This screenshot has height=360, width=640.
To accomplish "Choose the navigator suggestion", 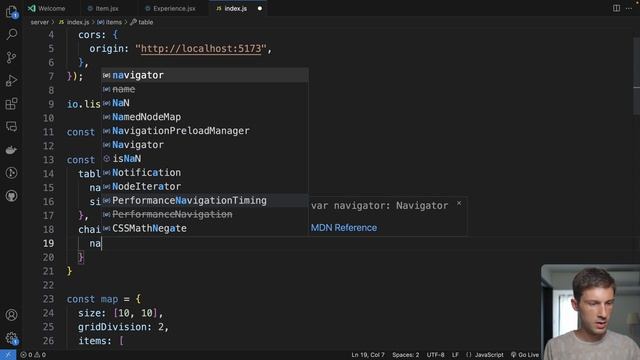I will [x=205, y=75].
